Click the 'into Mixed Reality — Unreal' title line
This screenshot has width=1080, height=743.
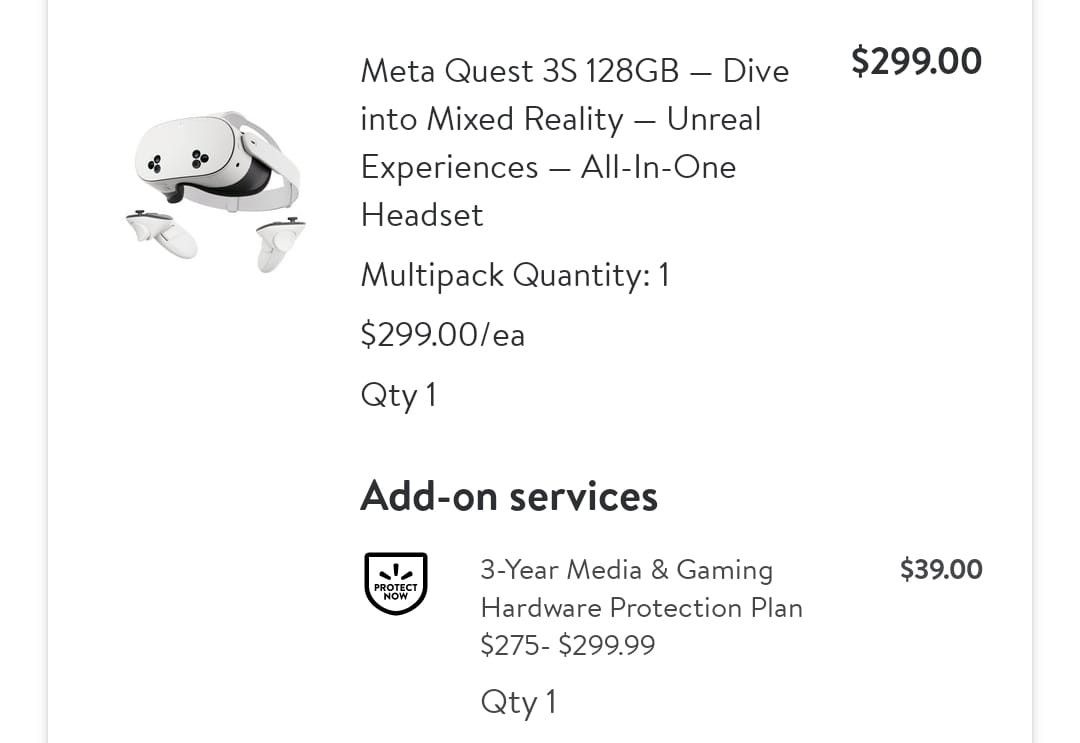[560, 119]
